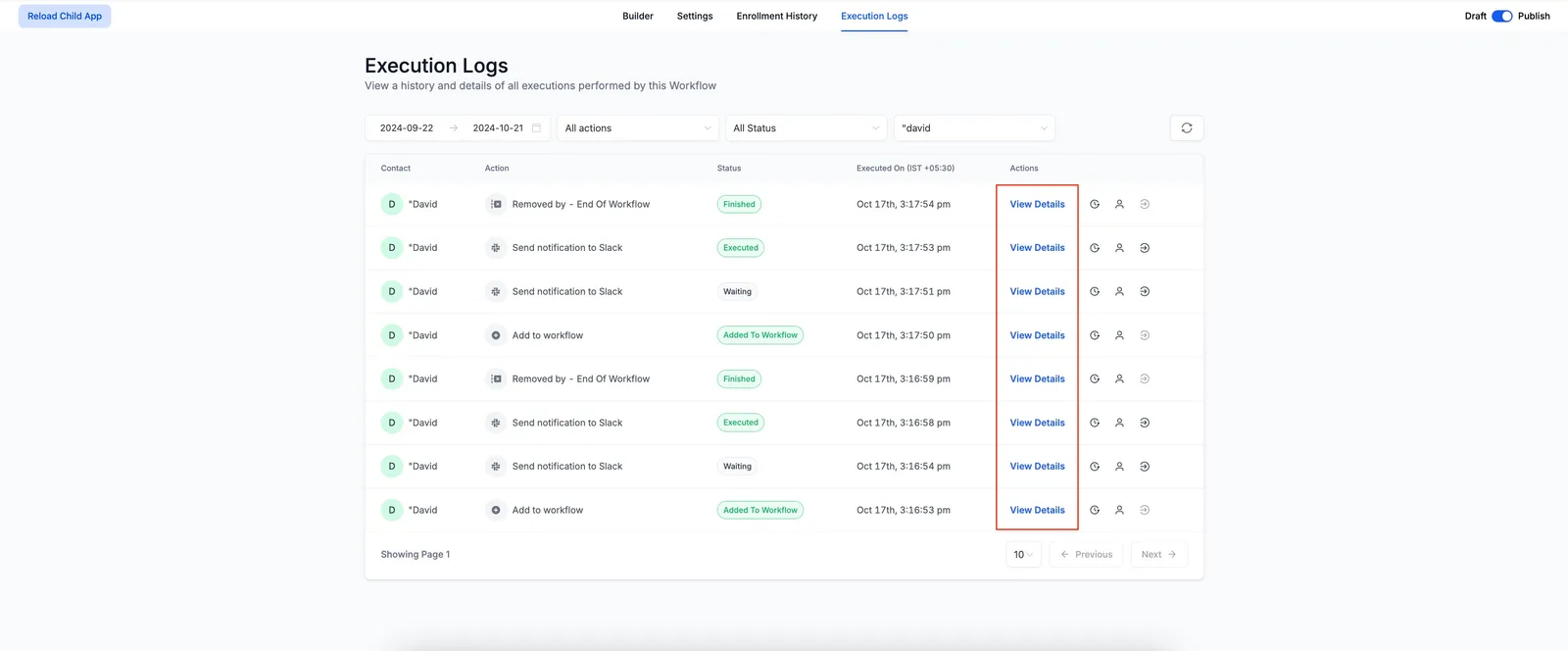Click View Details for 3:16:59 pm row
1568x651 pixels.
(x=1037, y=378)
